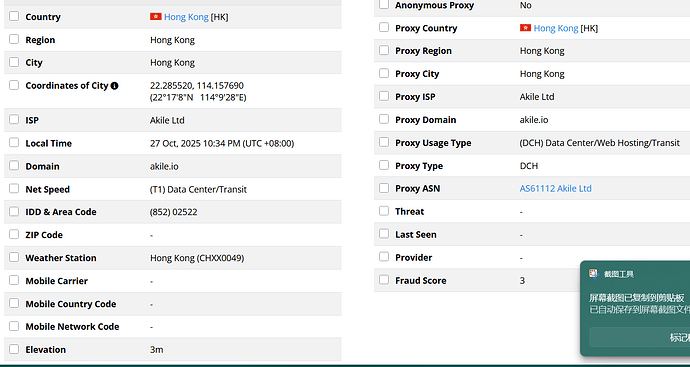
Task: Click the Akile Ltd value in ISP row
Action: (167, 120)
